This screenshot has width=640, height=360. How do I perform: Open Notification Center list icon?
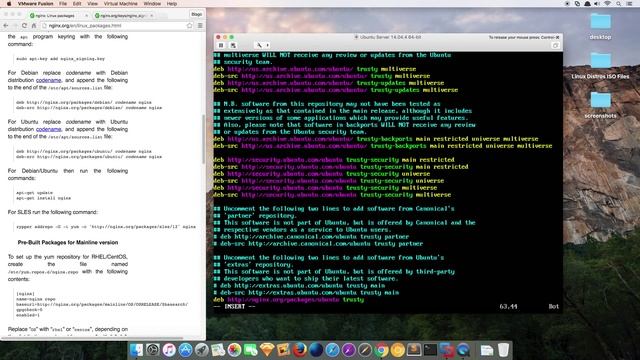pyautogui.click(x=629, y=4)
